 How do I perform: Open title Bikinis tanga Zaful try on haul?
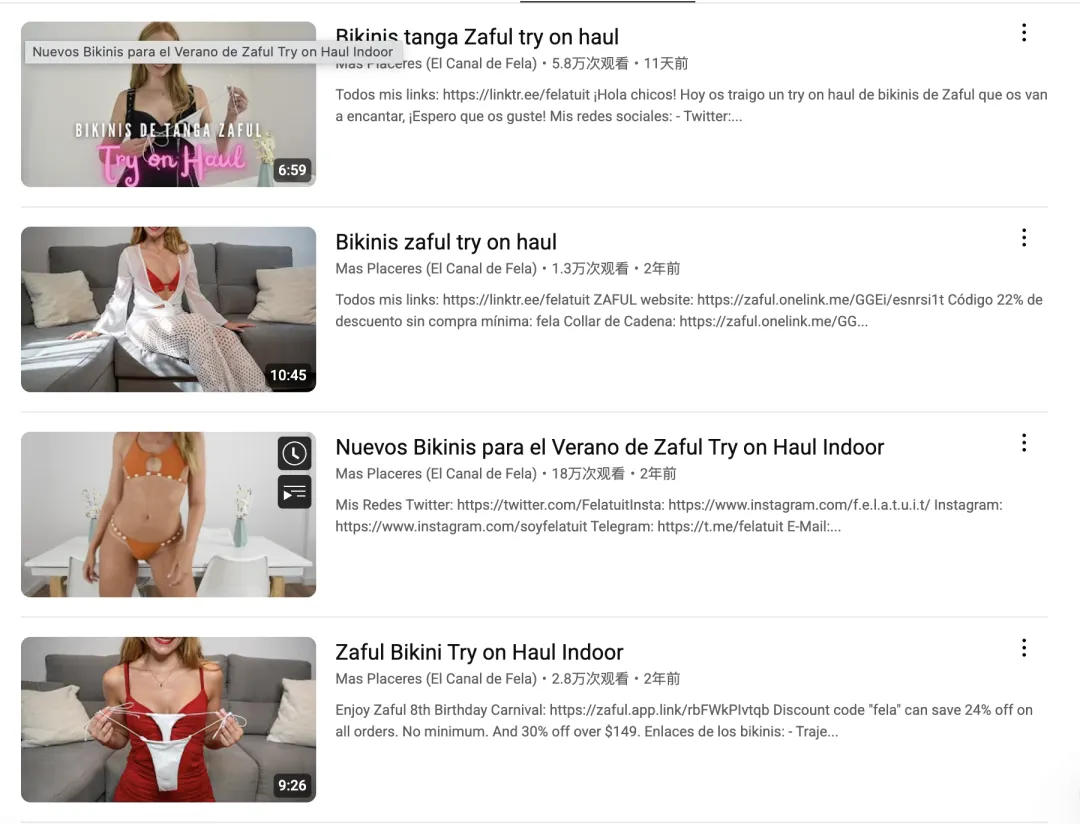tap(477, 37)
